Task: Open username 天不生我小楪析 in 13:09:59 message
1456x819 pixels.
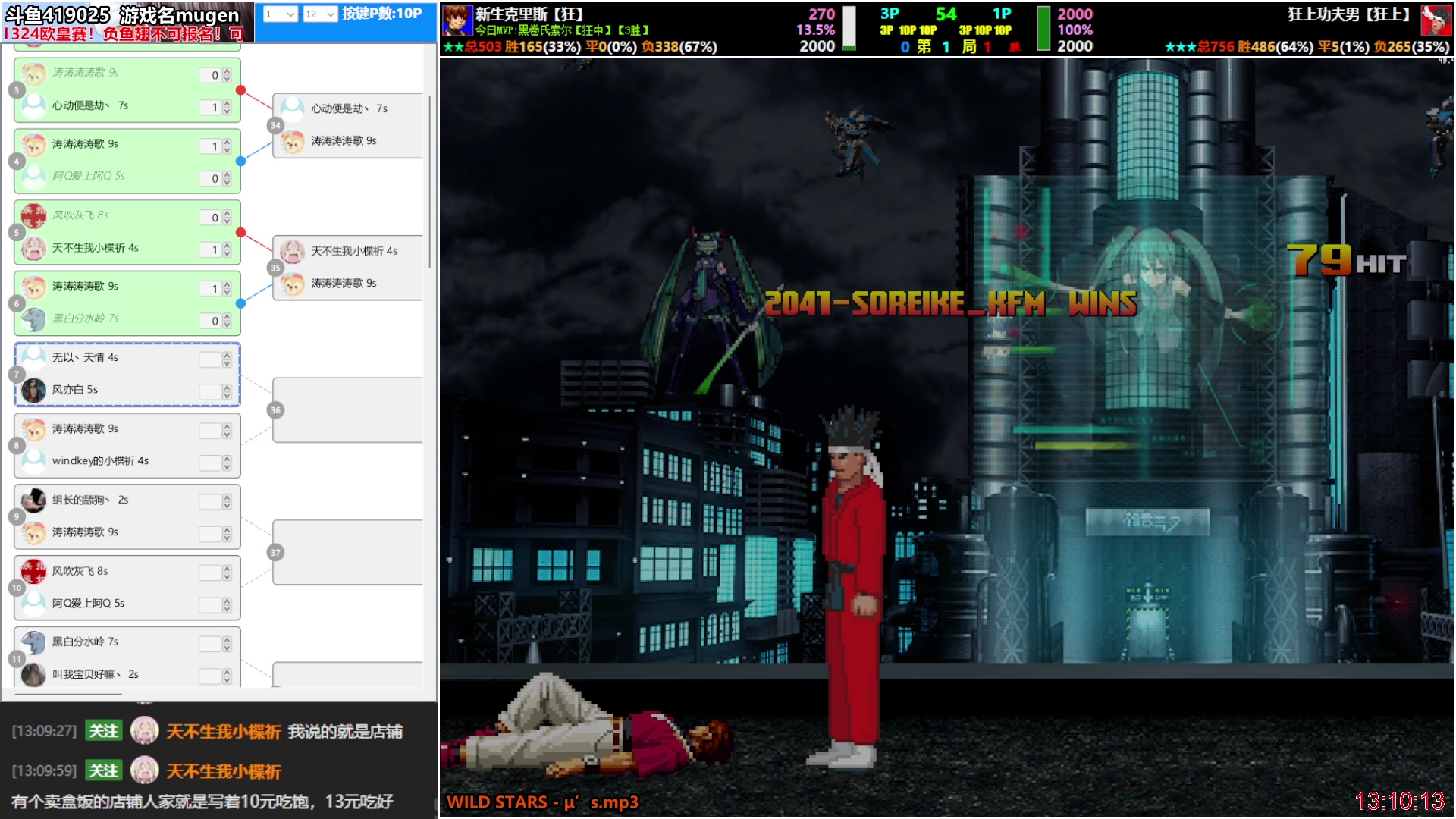Action: (224, 771)
